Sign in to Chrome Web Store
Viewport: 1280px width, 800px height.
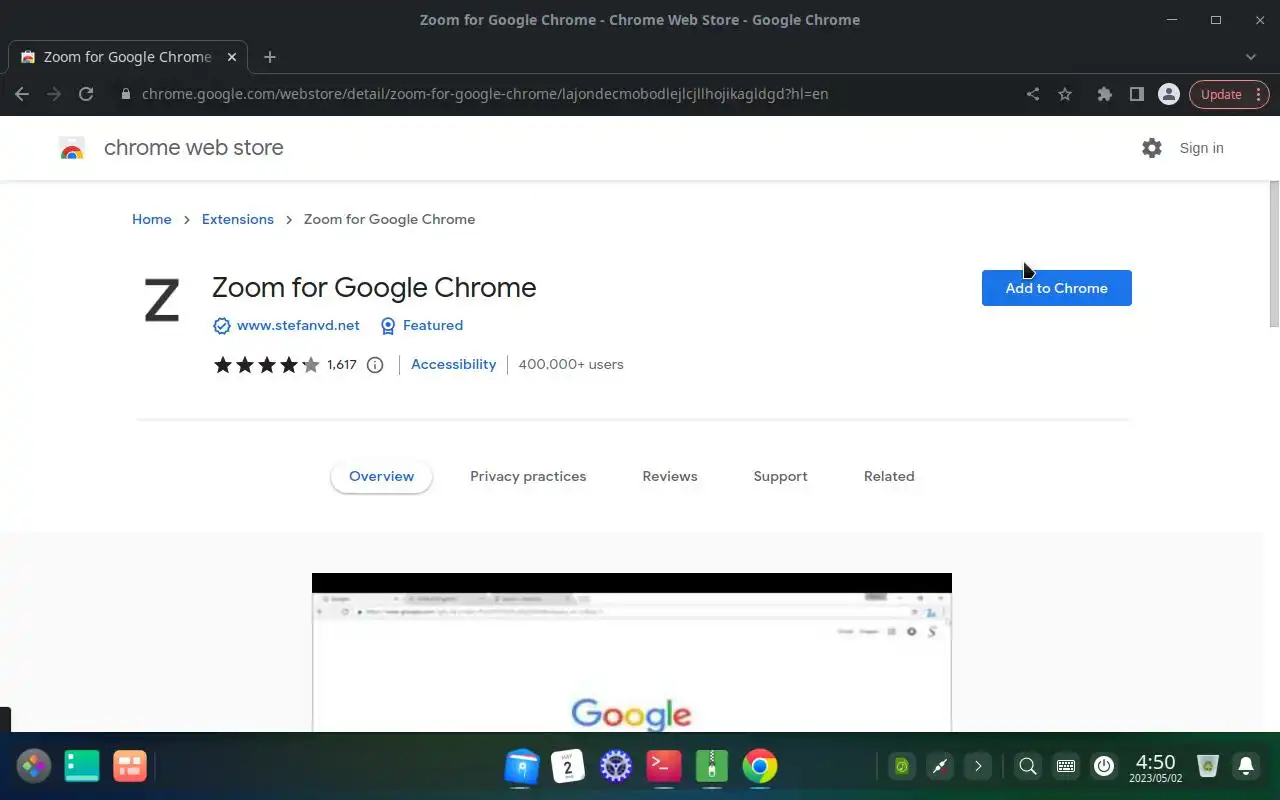click(1201, 148)
